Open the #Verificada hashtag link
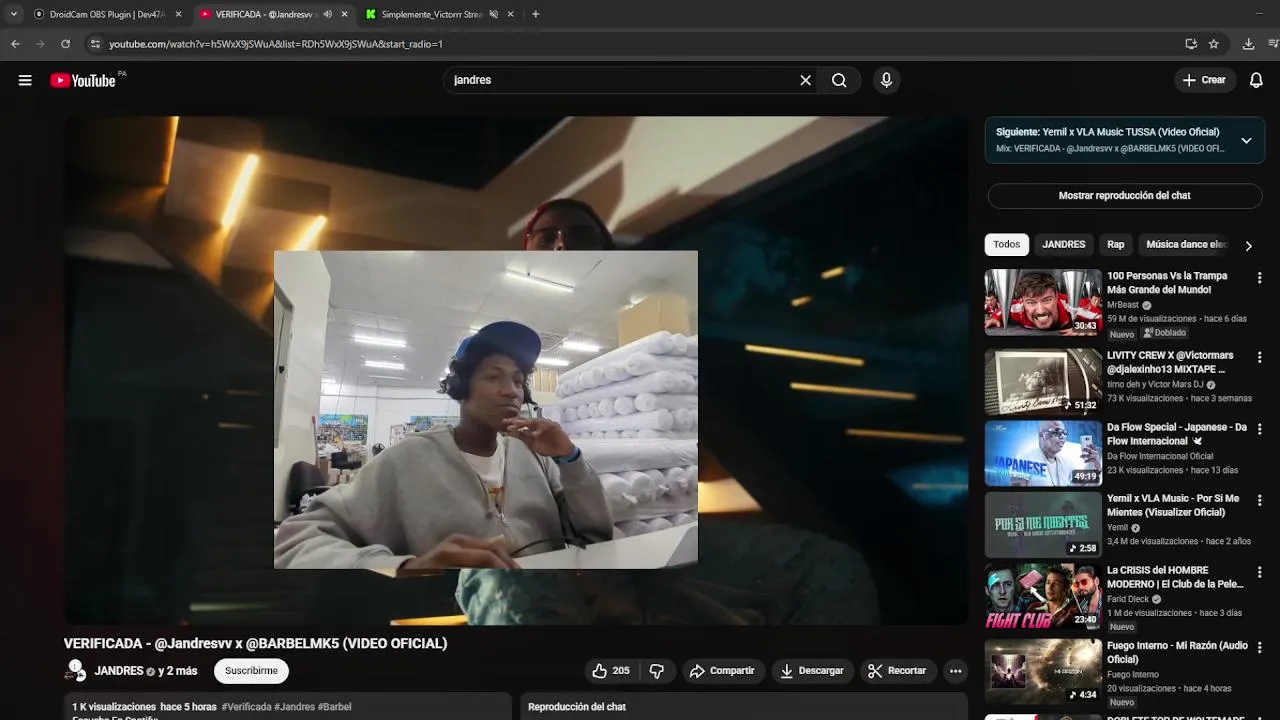This screenshot has height=720, width=1280. click(x=246, y=707)
